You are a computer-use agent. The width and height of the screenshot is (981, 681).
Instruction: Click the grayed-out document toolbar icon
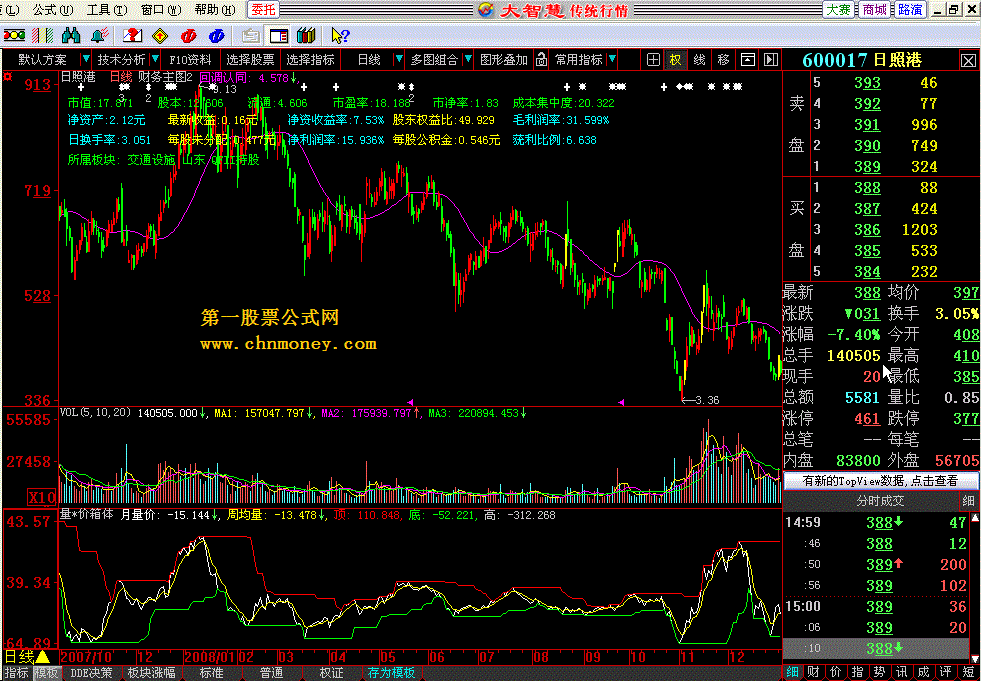coord(251,35)
